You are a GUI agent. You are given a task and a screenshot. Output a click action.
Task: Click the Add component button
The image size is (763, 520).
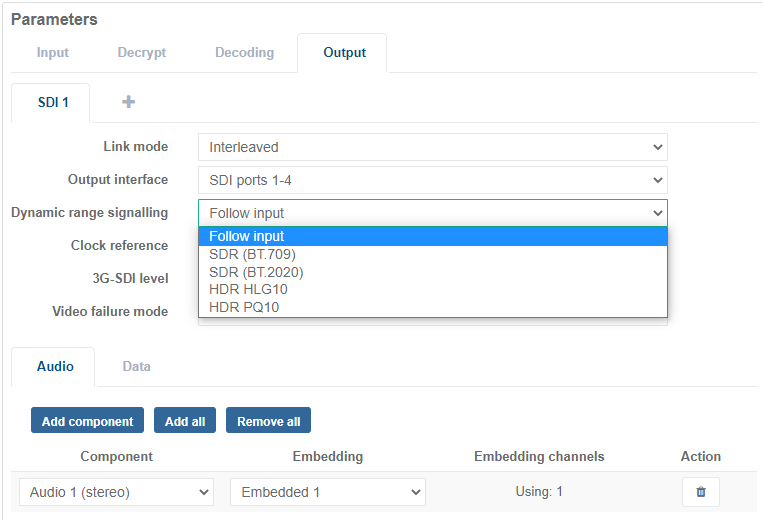(x=87, y=421)
